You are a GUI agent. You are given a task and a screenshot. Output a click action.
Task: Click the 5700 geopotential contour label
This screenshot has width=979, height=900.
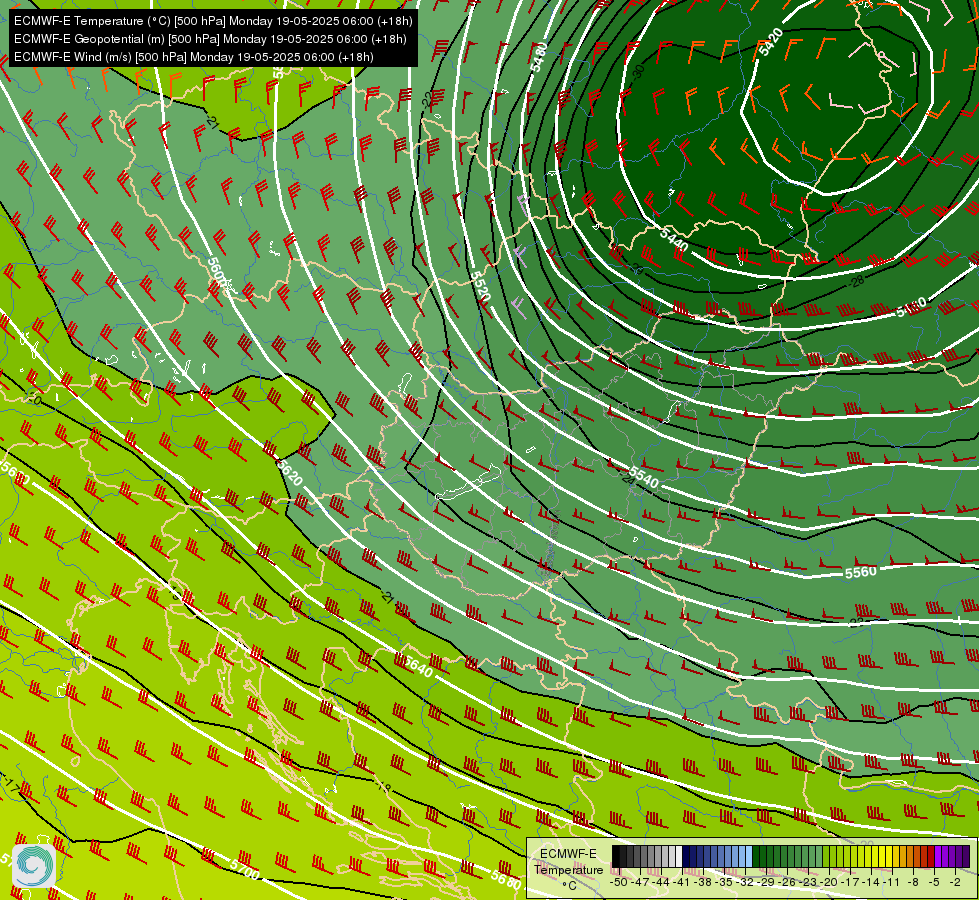coord(244,869)
